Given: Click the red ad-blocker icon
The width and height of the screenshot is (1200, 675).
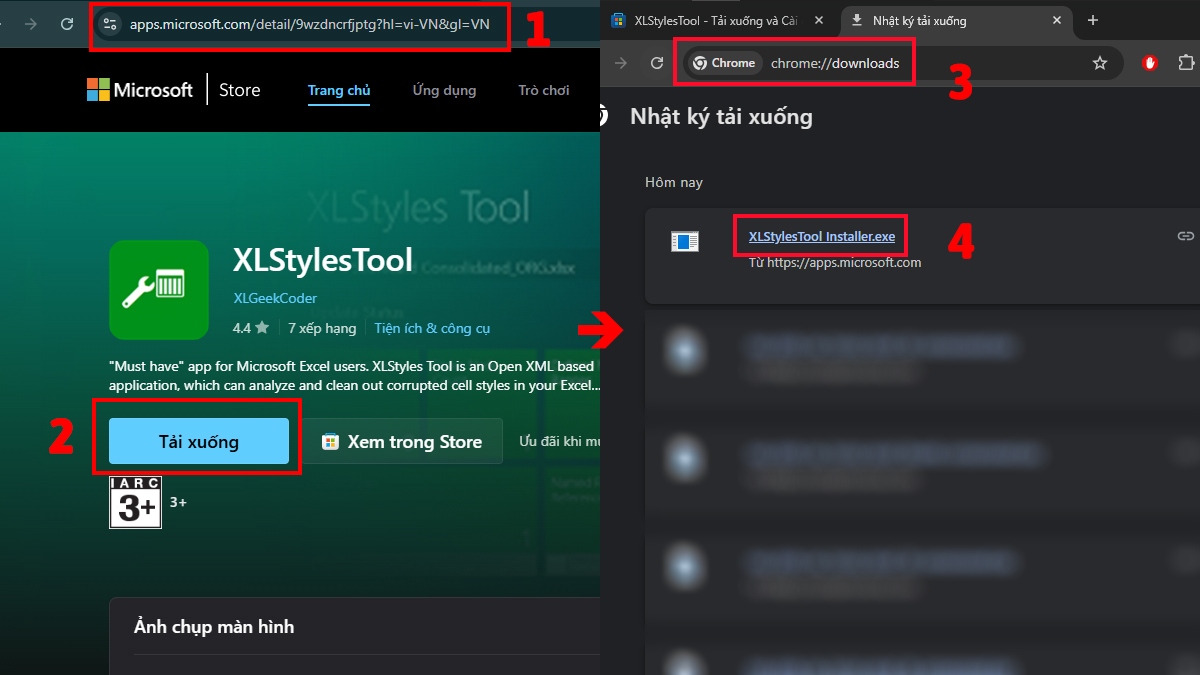Looking at the screenshot, I should click(x=1148, y=62).
